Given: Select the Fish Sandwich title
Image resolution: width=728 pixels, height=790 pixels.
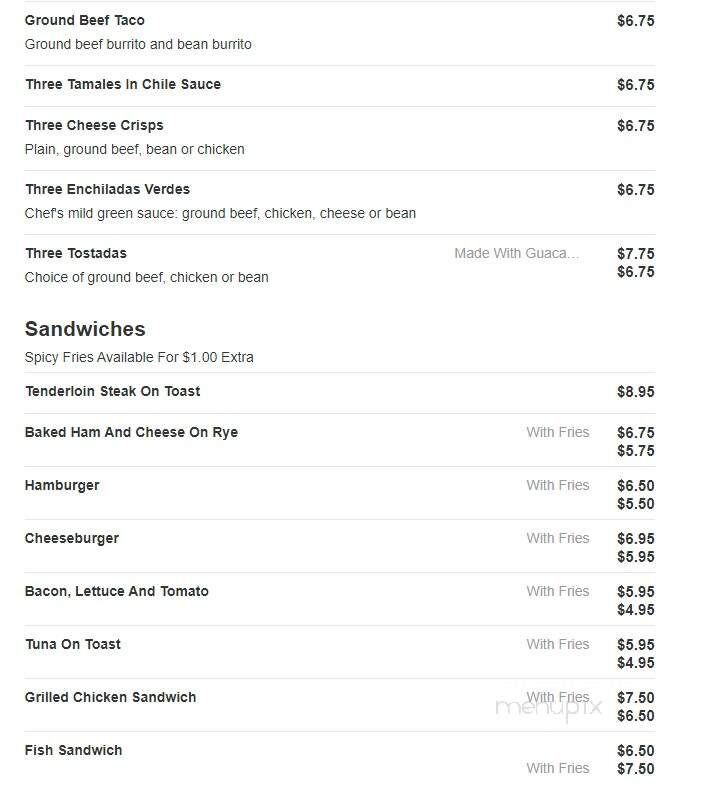Looking at the screenshot, I should (x=74, y=750).
